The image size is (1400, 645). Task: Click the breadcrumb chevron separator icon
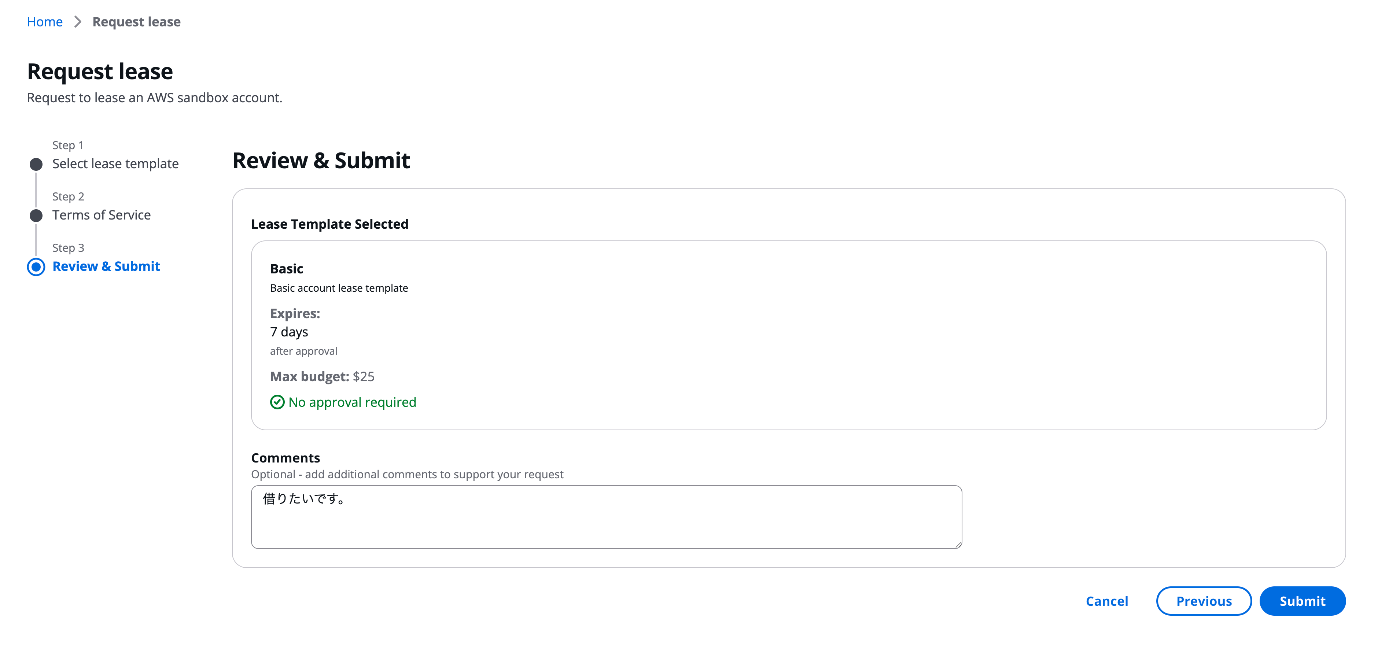[78, 21]
